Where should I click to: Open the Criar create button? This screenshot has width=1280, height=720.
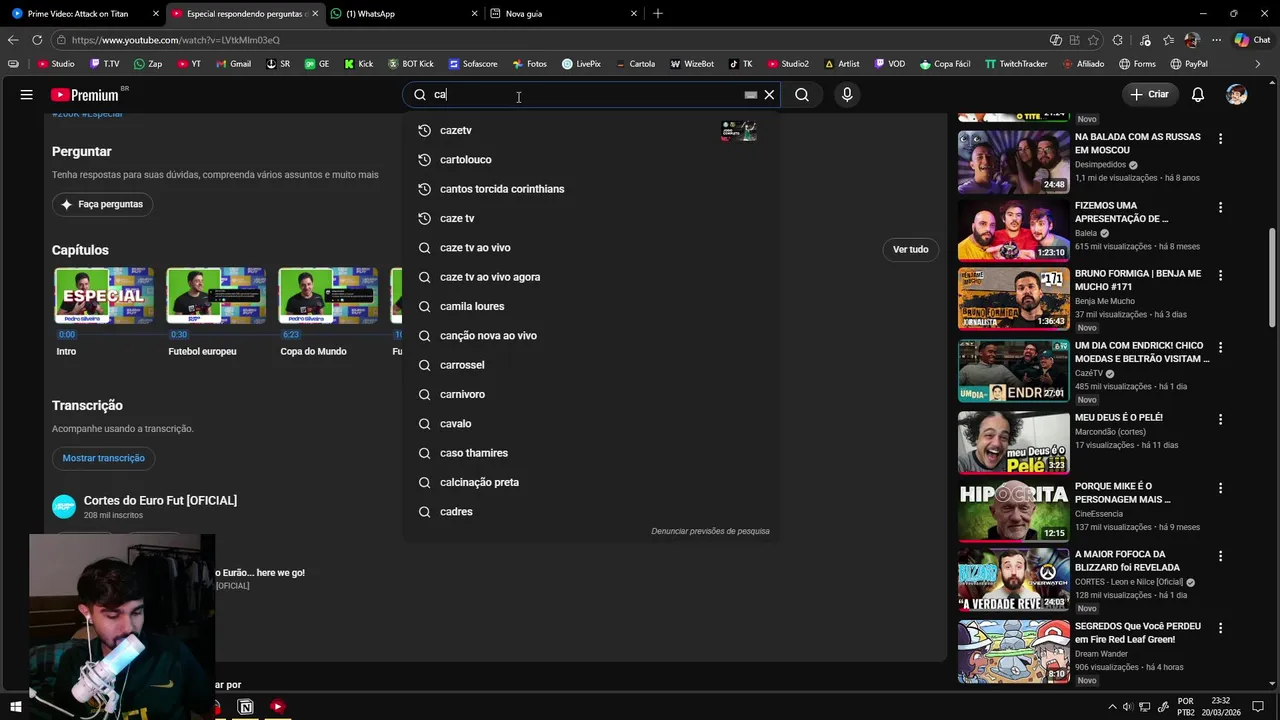[x=1149, y=94]
